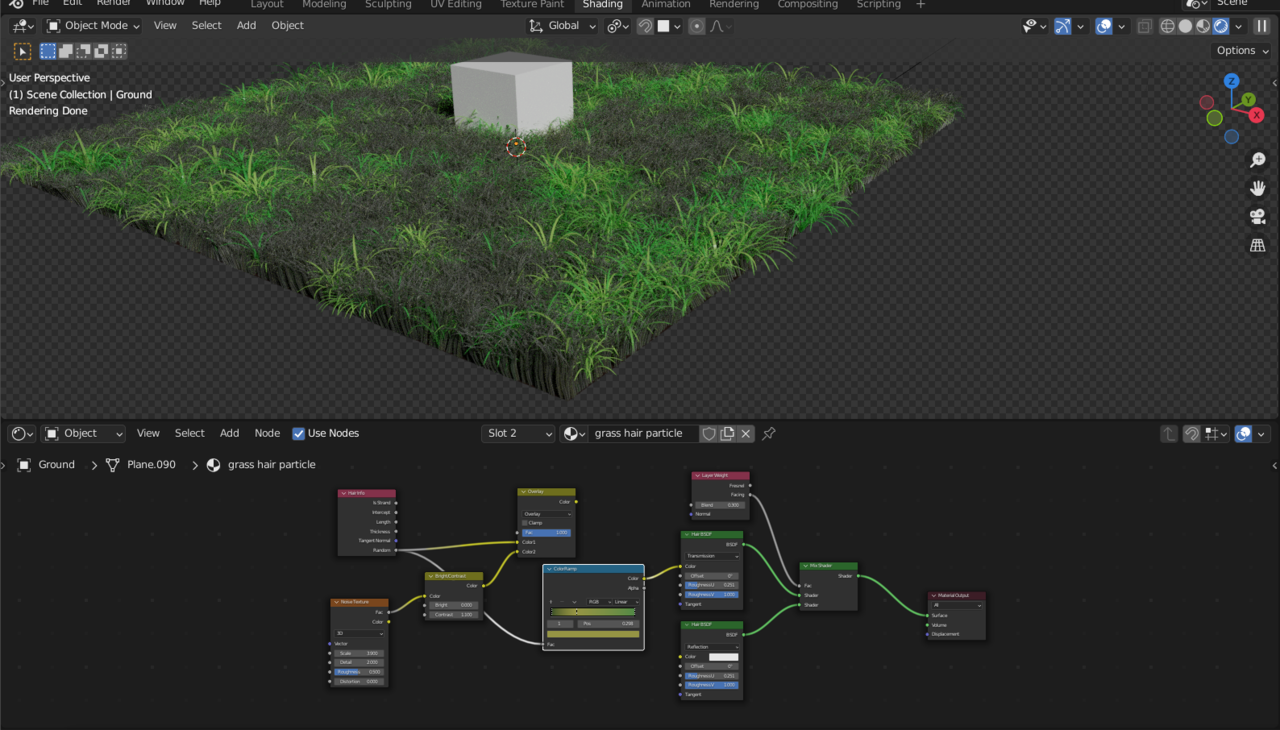
Task: Create a new copy of the material
Action: pyautogui.click(x=726, y=433)
